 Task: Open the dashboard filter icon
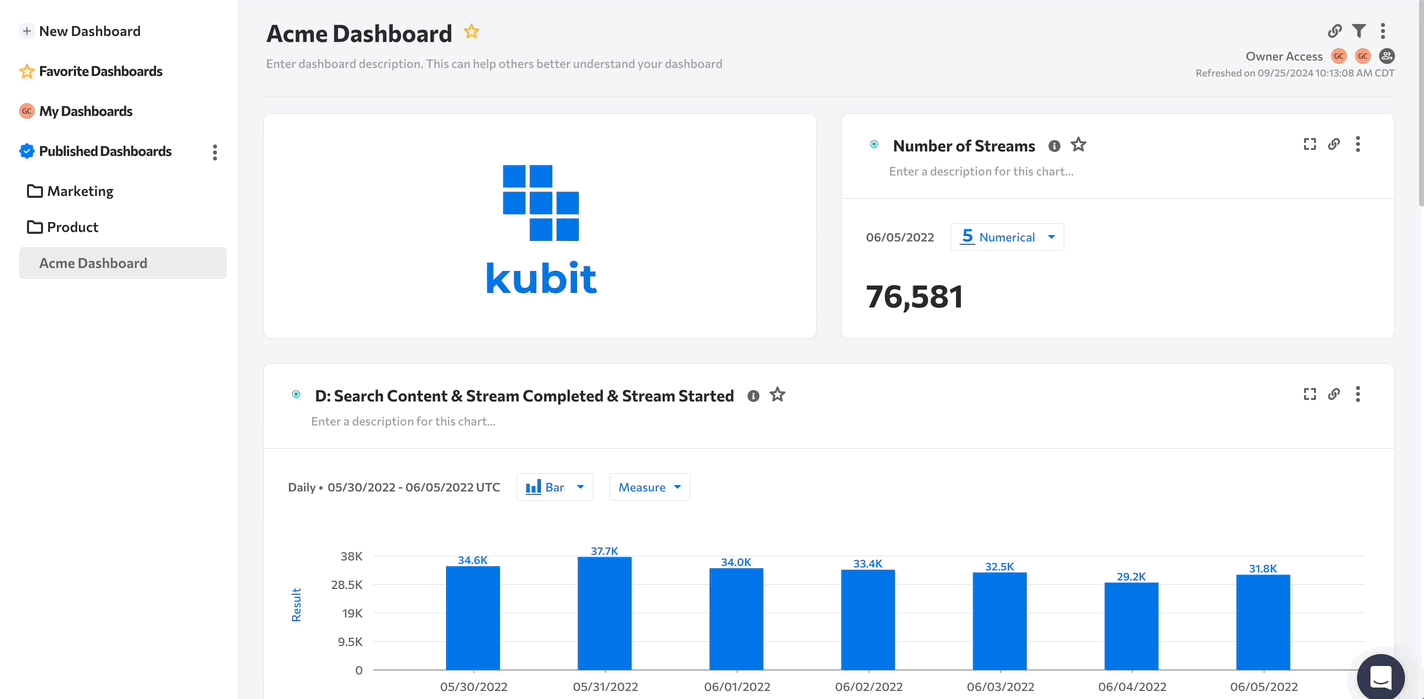point(1358,31)
